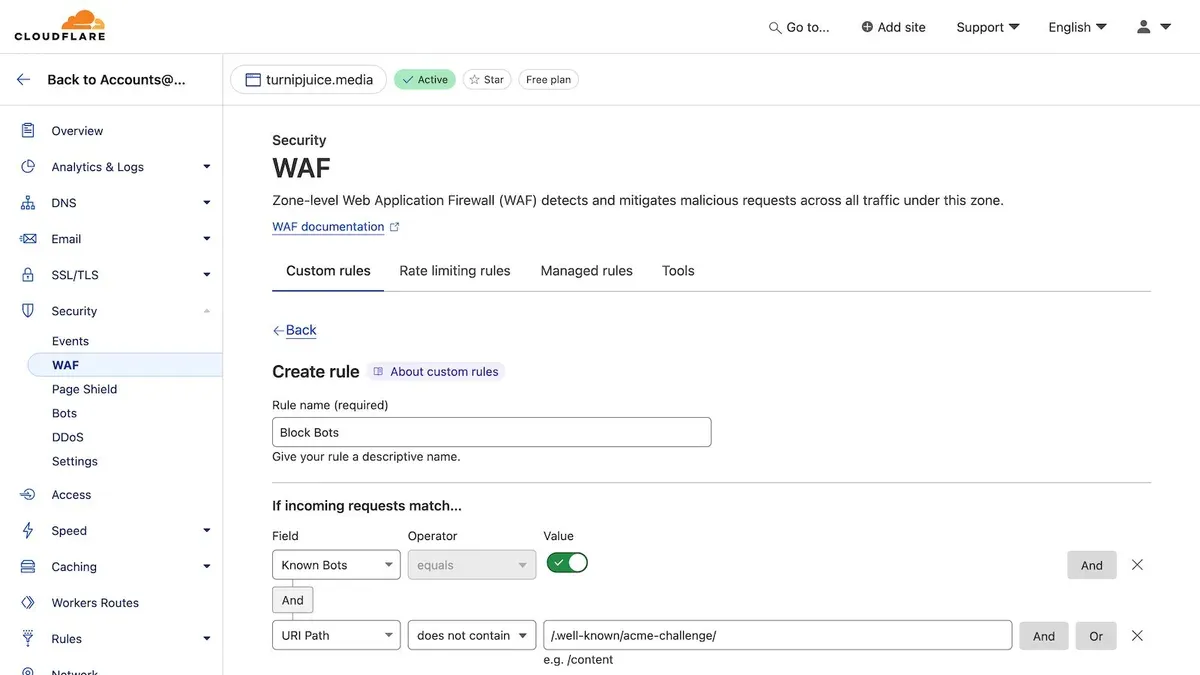The height and width of the screenshot is (675, 1200).
Task: Open Overview in the sidebar
Action: click(77, 131)
